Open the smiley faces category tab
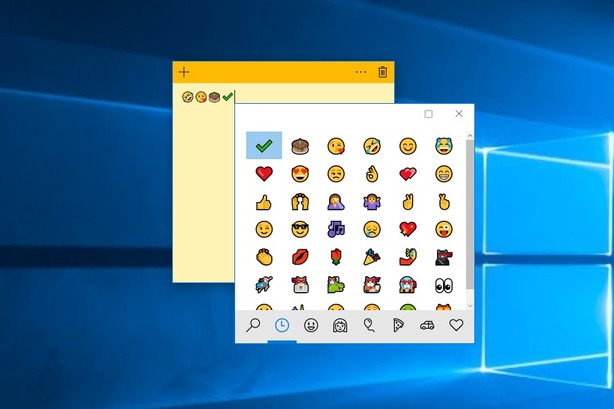 (311, 325)
